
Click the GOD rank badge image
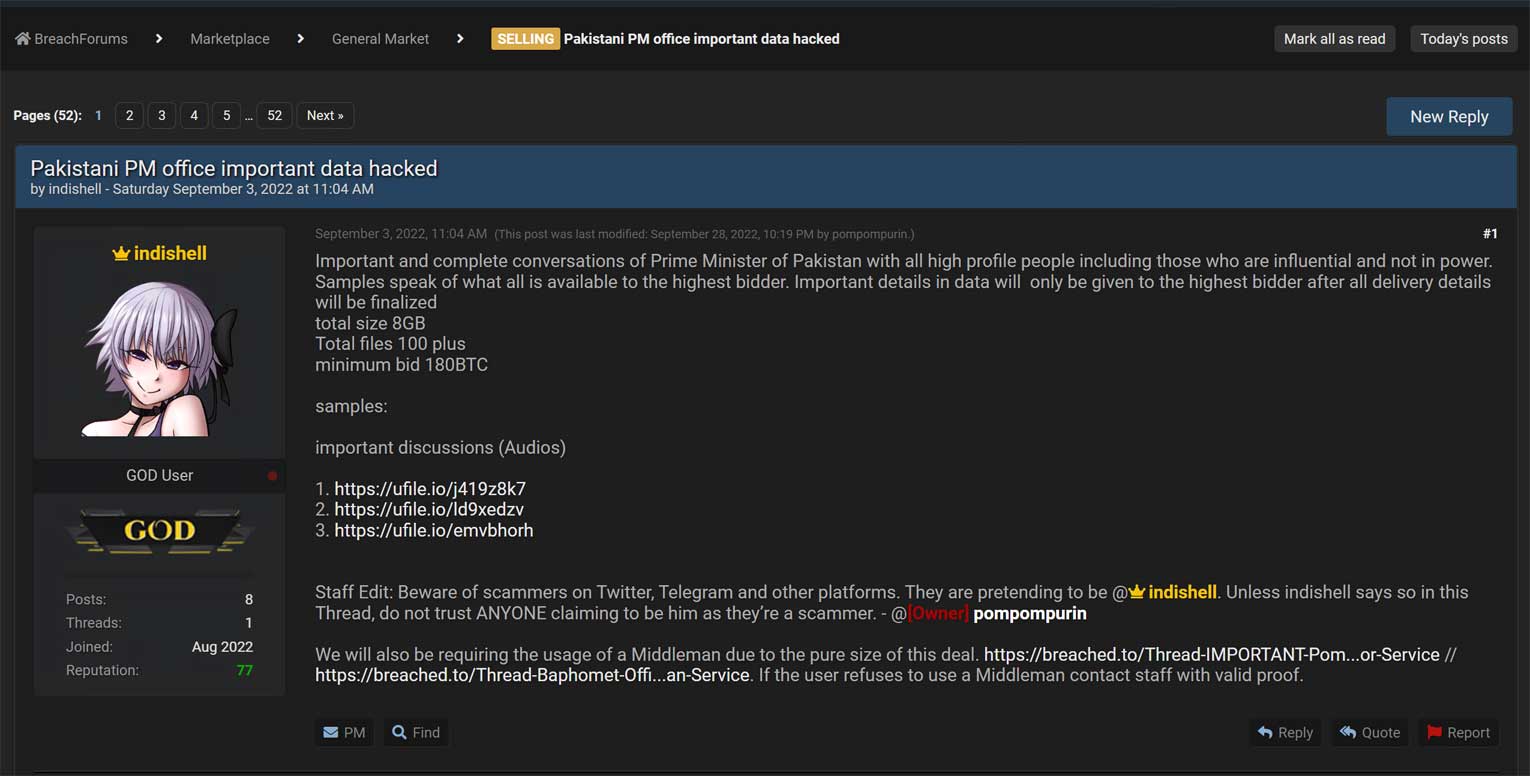[x=160, y=531]
